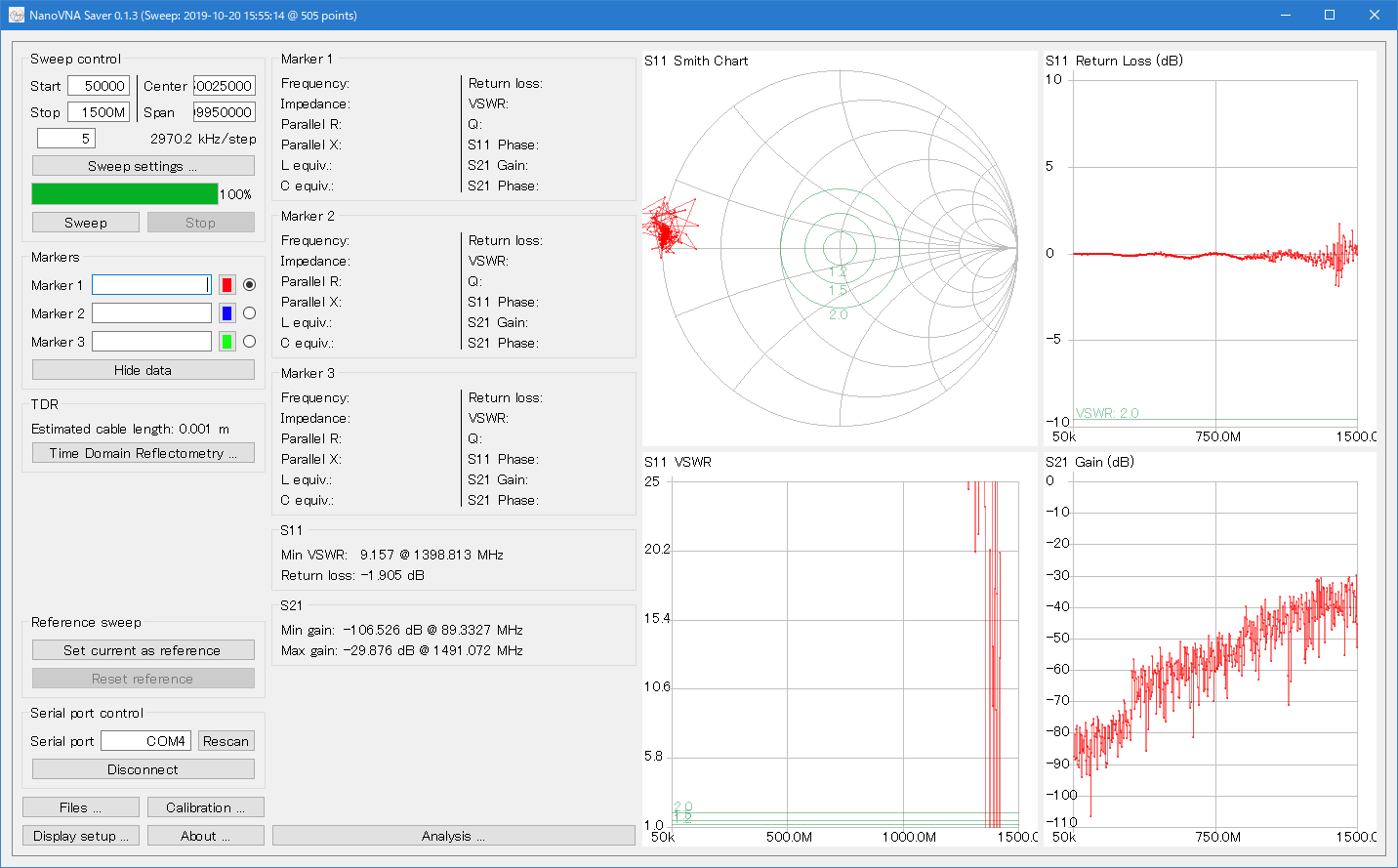
Task: Select the Marker 3 radio button
Action: (x=249, y=342)
